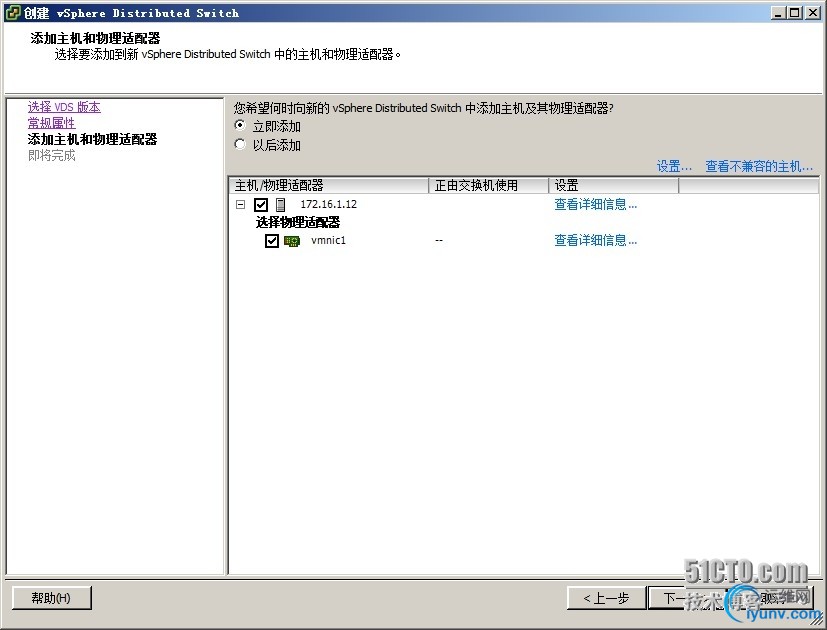The height and width of the screenshot is (630, 827).
Task: Select the 172.16.1.12 host row text
Action: (329, 204)
